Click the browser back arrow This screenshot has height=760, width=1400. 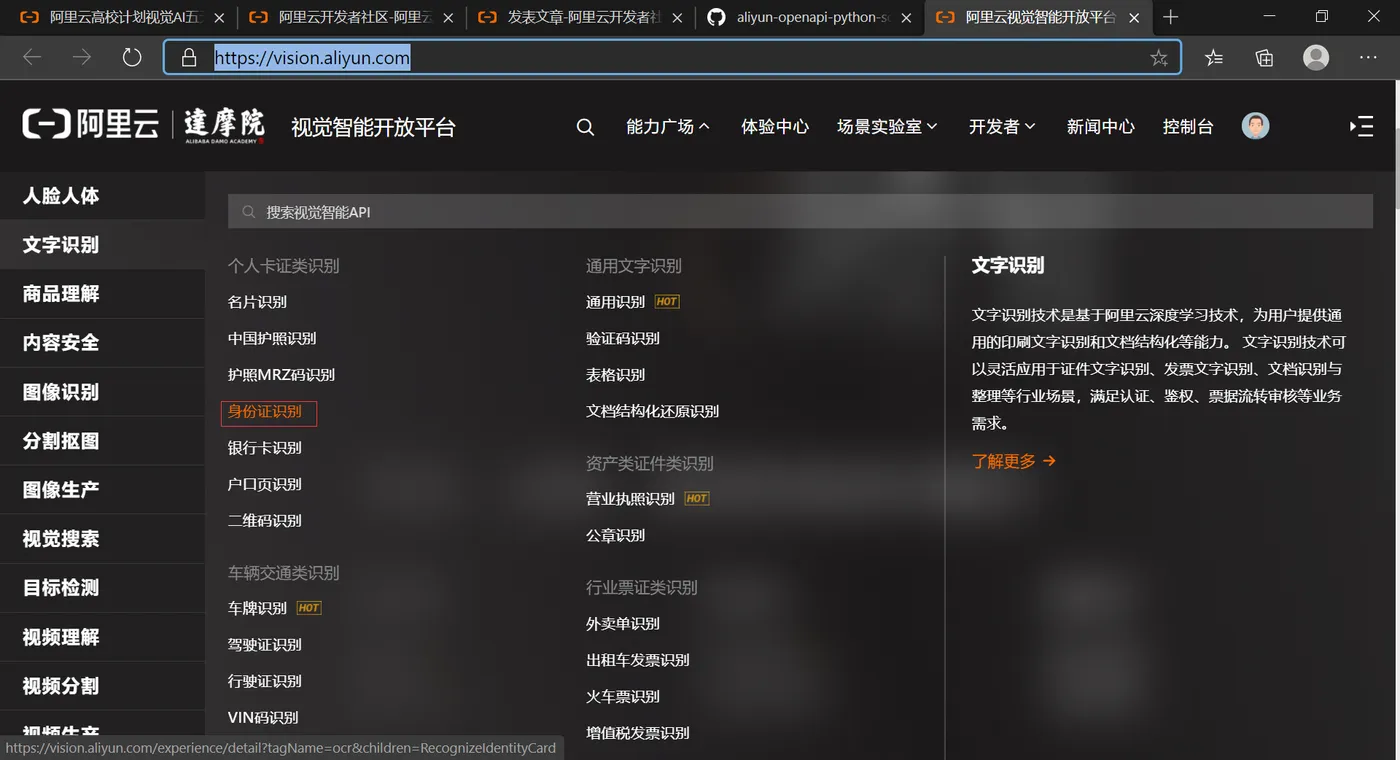coord(32,58)
